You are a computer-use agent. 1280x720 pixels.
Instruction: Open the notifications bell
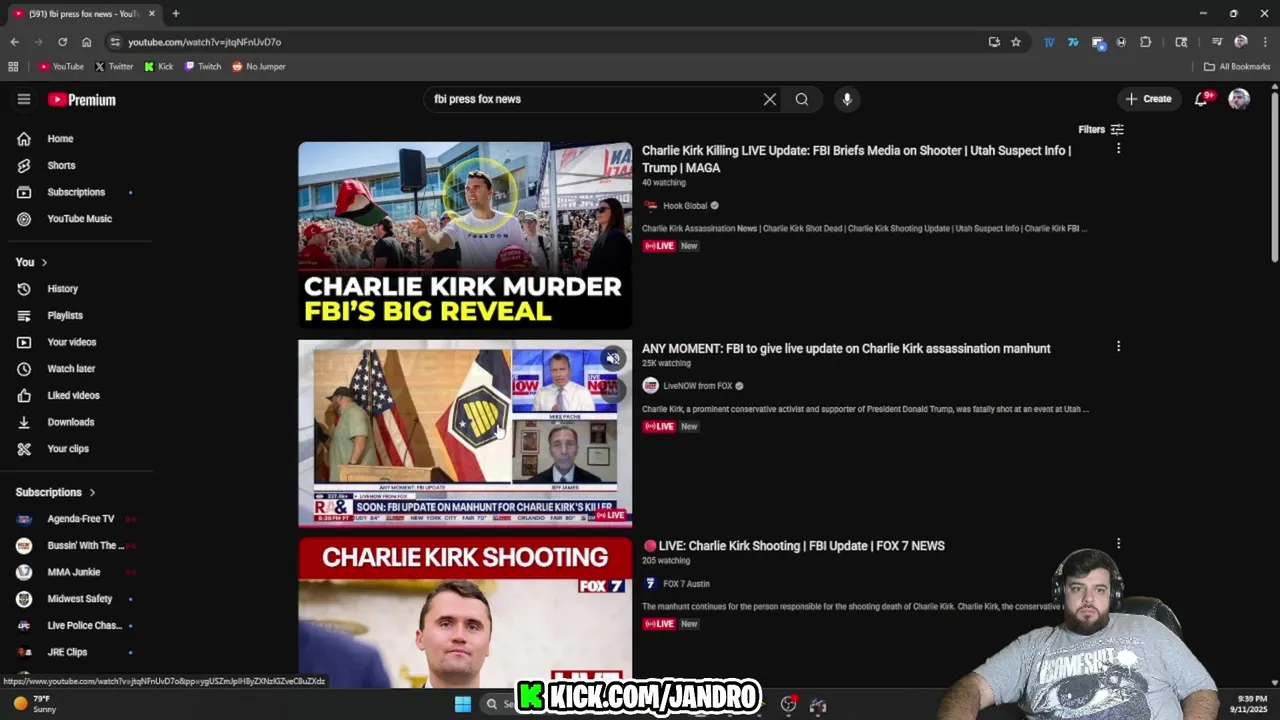coord(1201,99)
